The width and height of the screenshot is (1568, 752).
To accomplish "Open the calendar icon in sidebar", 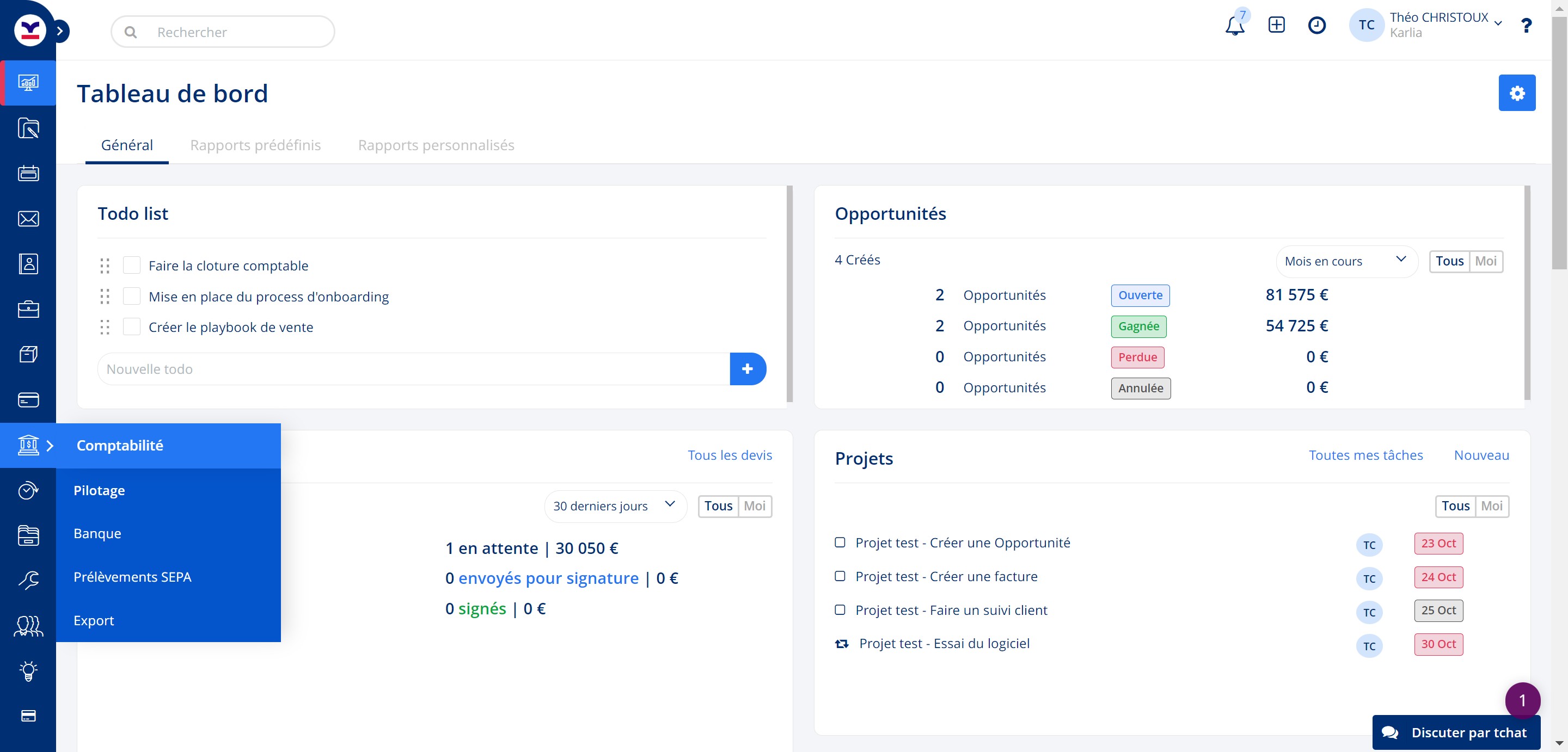I will [x=28, y=174].
